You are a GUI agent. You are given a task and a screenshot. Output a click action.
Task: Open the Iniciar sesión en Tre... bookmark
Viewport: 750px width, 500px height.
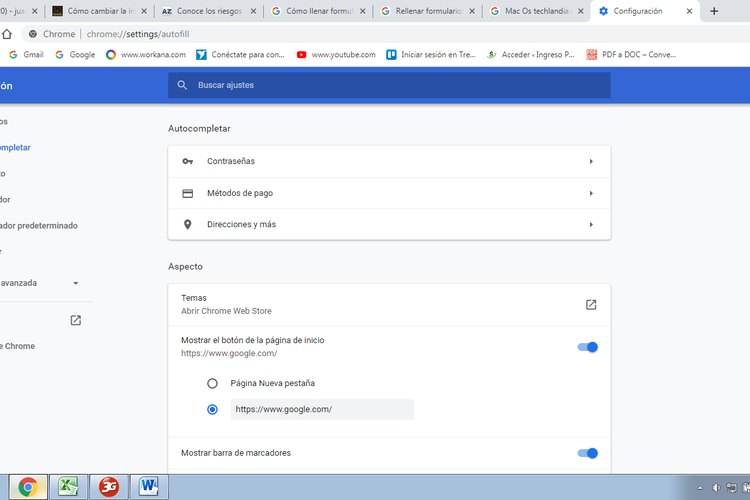pyautogui.click(x=431, y=55)
